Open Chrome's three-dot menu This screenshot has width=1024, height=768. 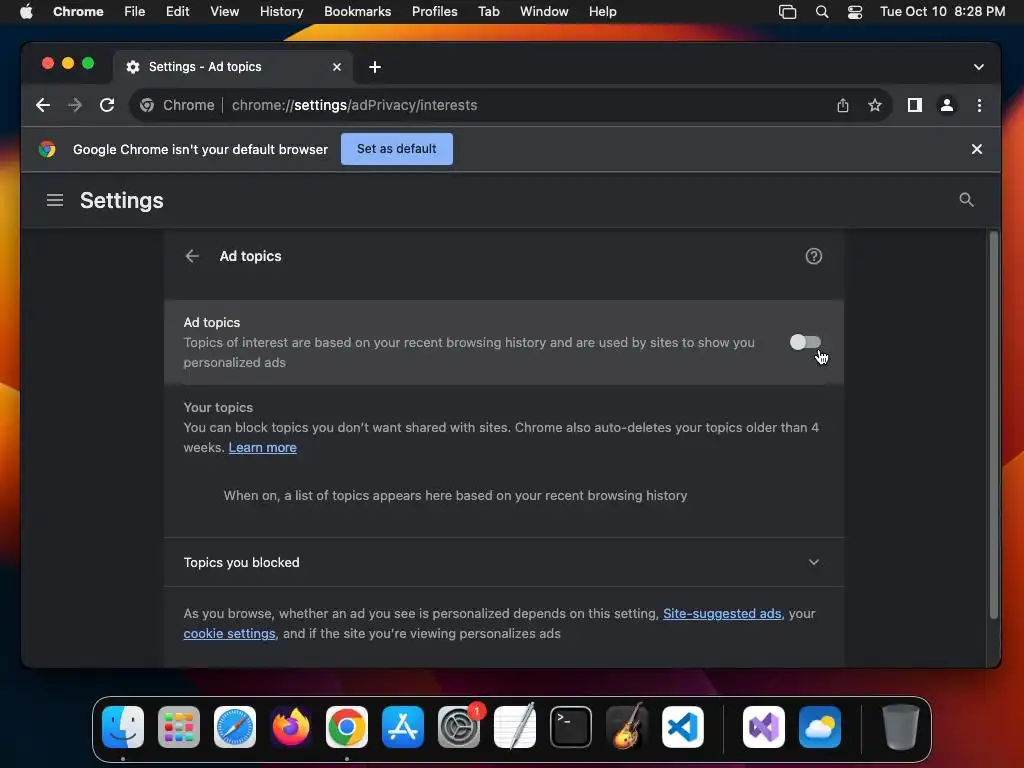979,105
